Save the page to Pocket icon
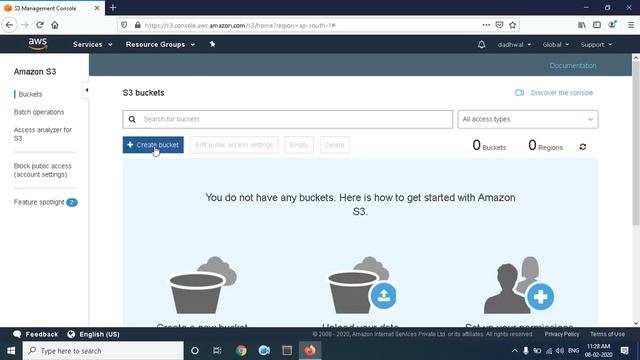This screenshot has width=640, height=360. [x=499, y=25]
